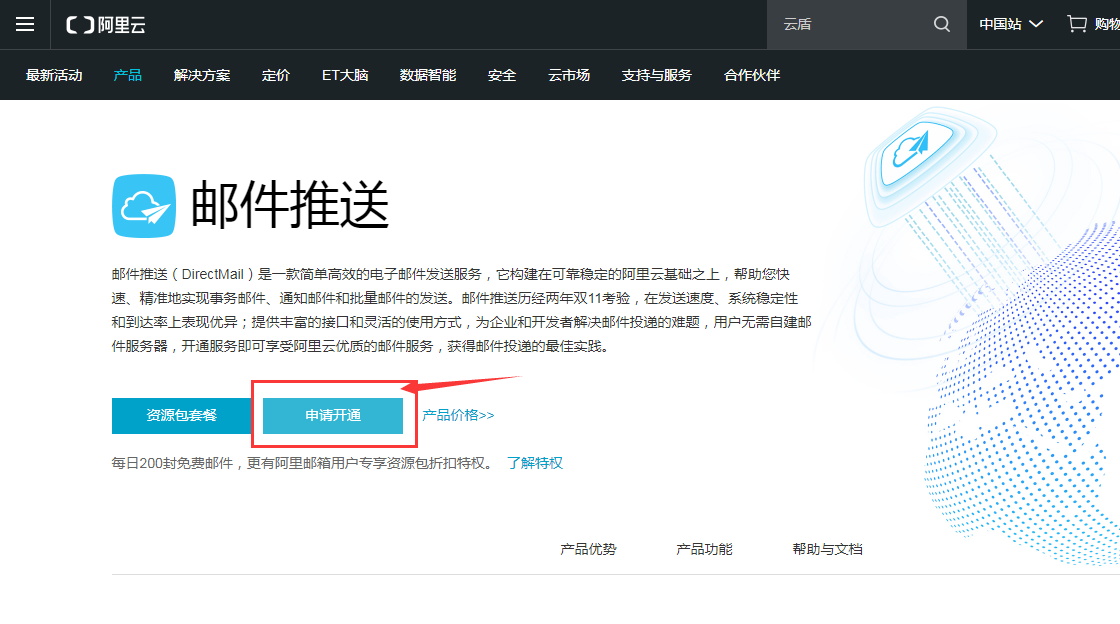This screenshot has height=624, width=1120.
Task: Click the DirectMail product icon
Action: click(x=144, y=206)
